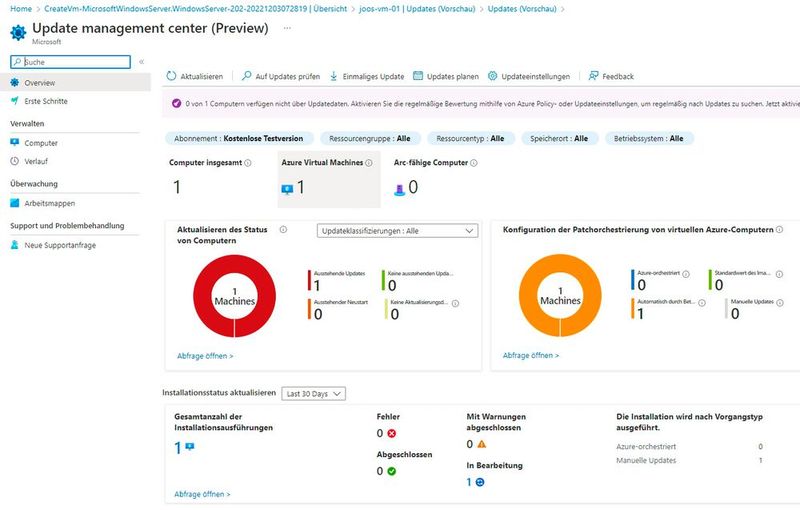Collapse the sidebar with the double chevron

(141, 62)
